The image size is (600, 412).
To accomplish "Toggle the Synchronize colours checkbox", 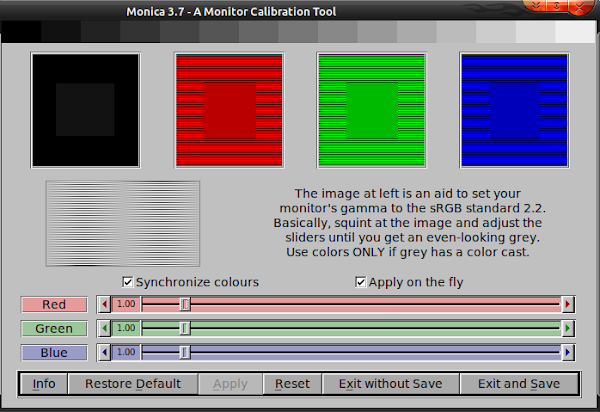I will 127,282.
